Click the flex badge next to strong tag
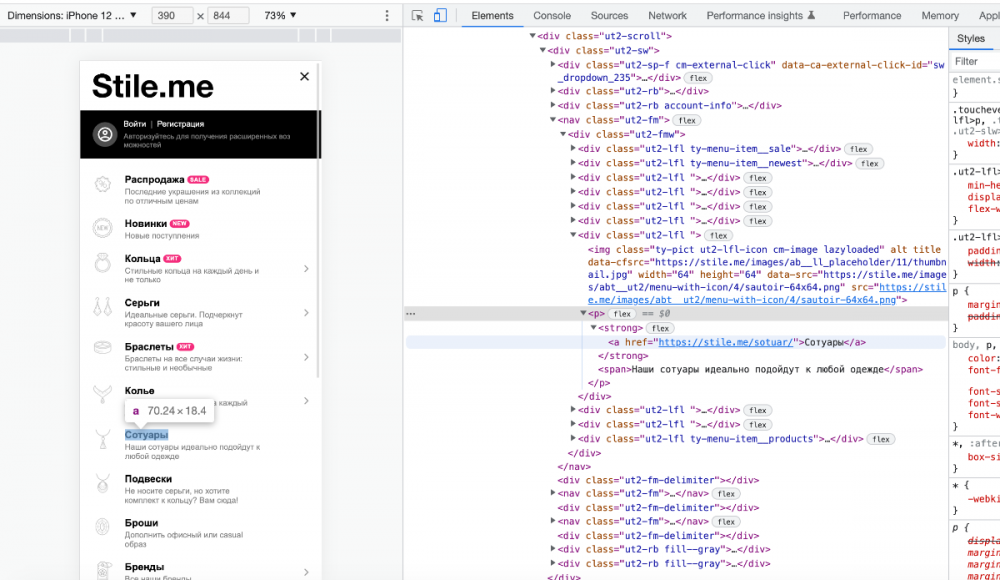1000x580 pixels. point(660,328)
